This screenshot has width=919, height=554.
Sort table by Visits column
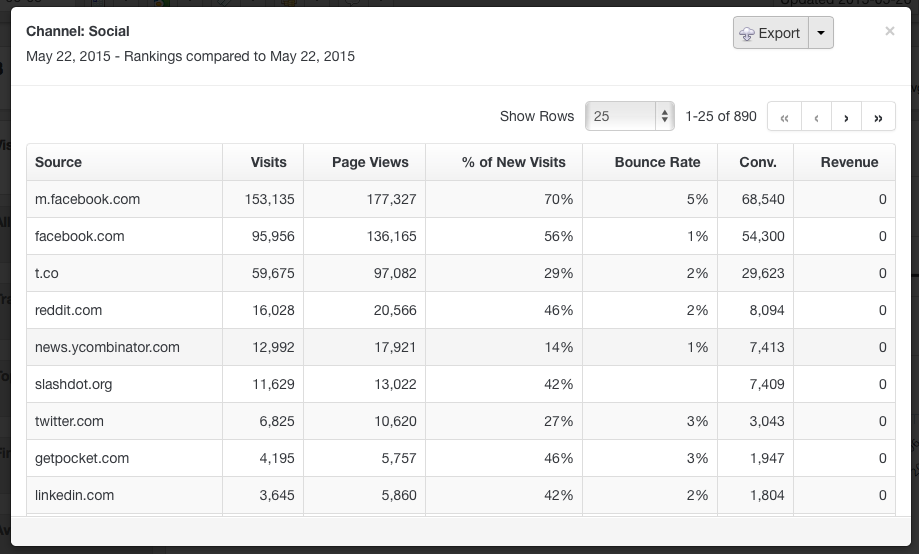pyautogui.click(x=268, y=162)
